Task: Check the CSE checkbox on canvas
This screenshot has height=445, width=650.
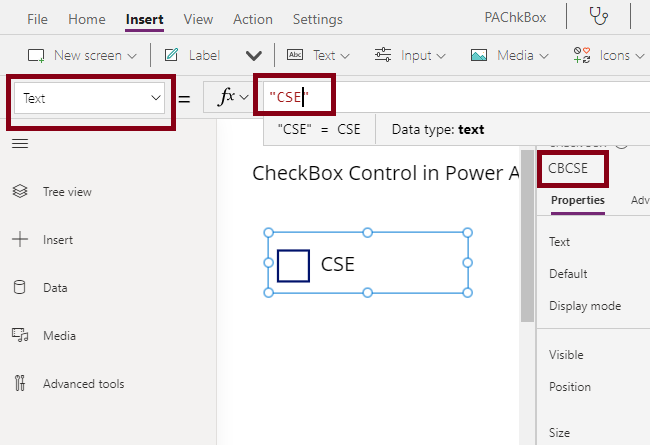Action: 293,266
